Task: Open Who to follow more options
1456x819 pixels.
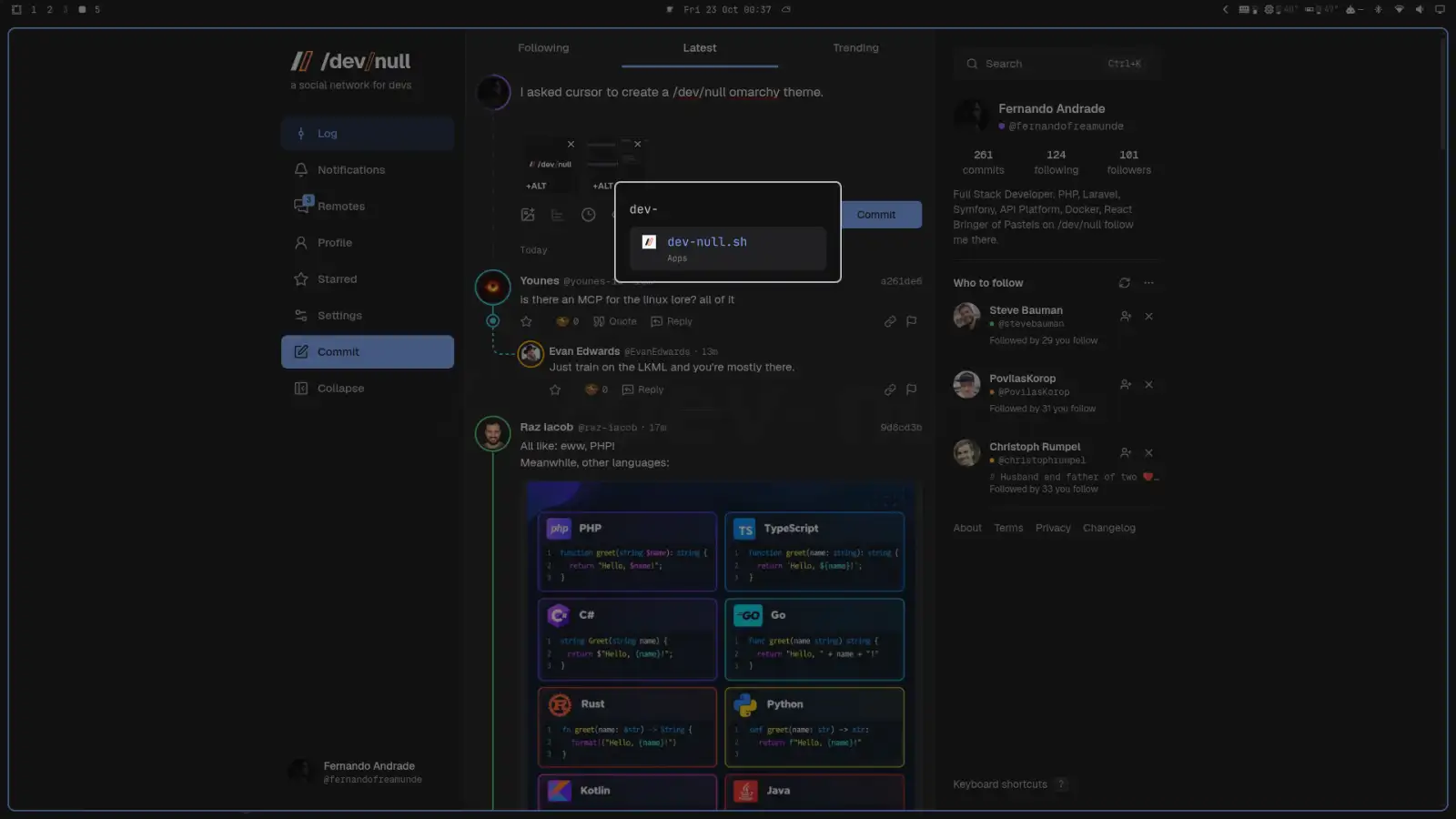Action: click(x=1148, y=283)
